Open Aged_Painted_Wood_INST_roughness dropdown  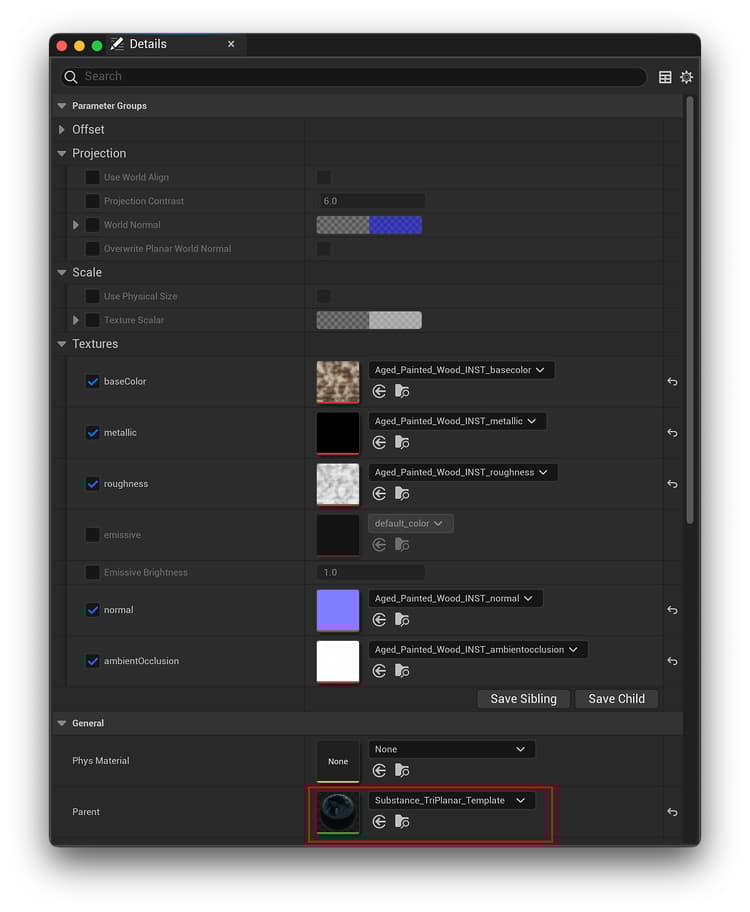463,472
